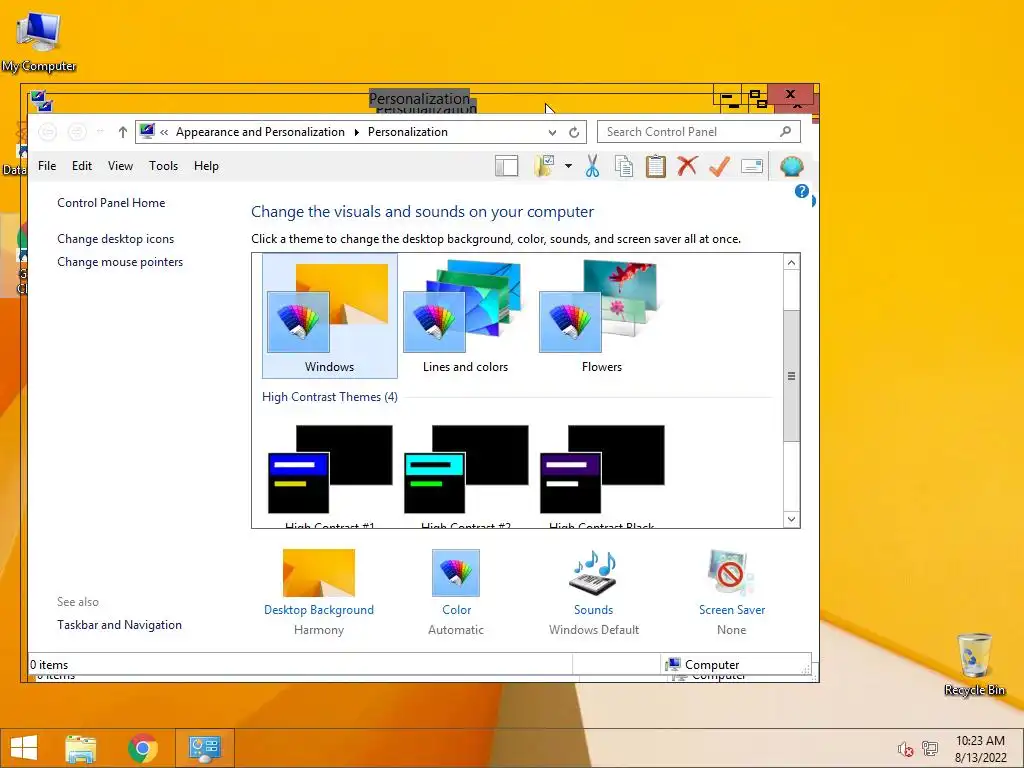Click the Personalization breadcrumb segment
The image size is (1024, 768).
coord(408,132)
